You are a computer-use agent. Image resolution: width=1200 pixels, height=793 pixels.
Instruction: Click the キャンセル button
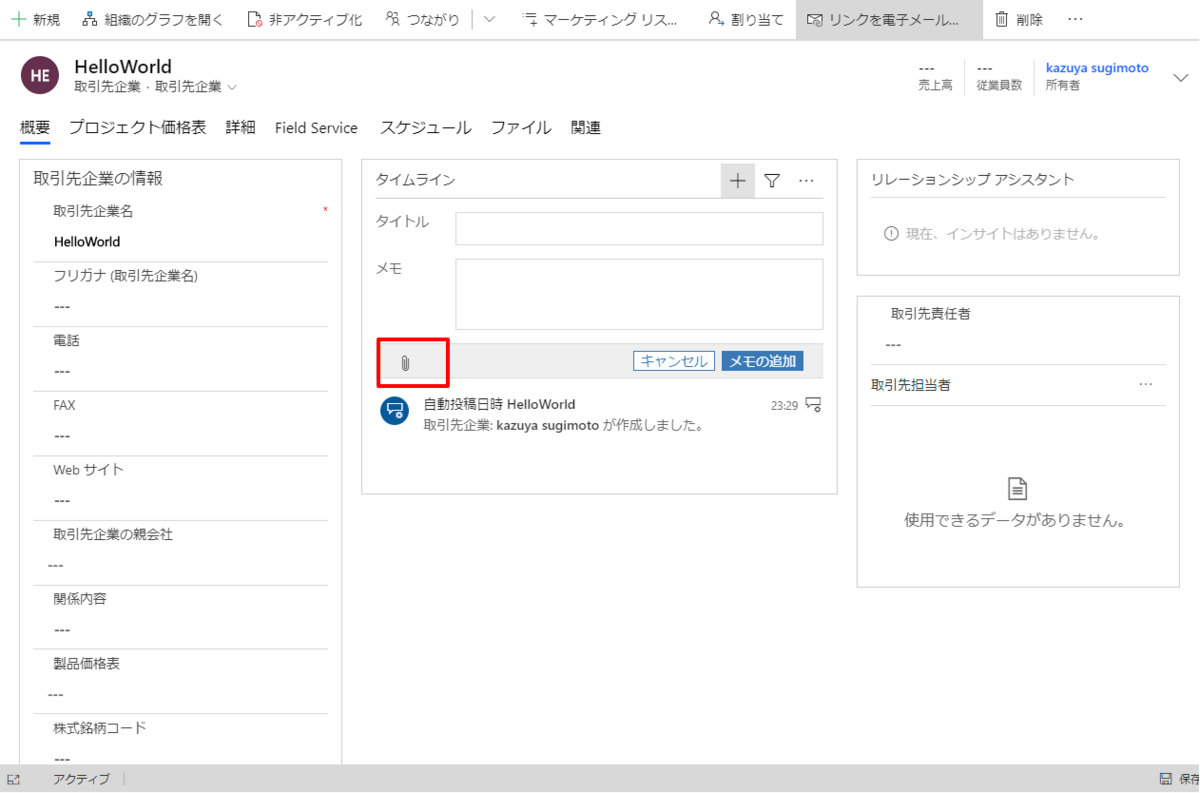[673, 362]
